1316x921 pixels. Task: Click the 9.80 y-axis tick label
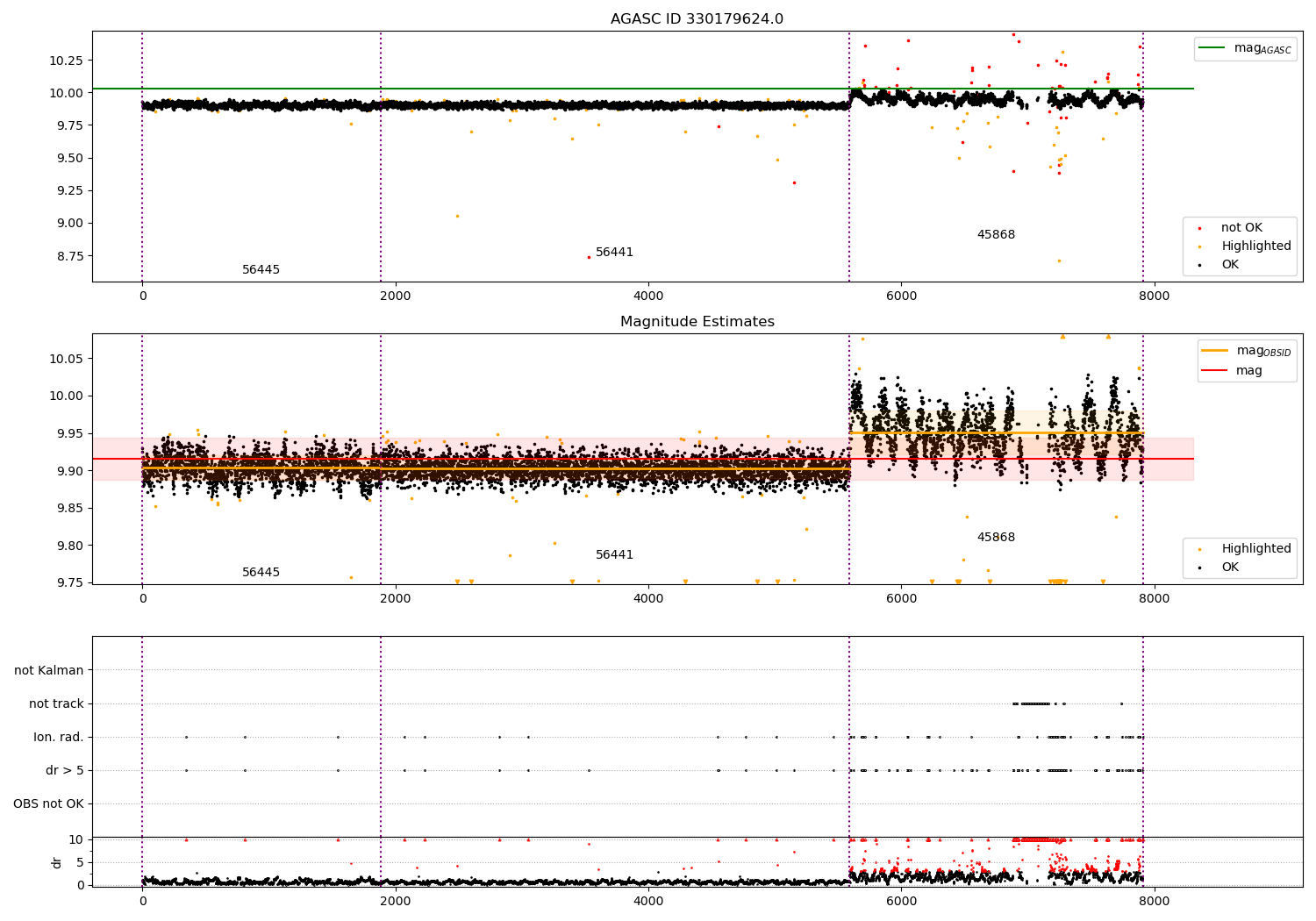(x=70, y=546)
